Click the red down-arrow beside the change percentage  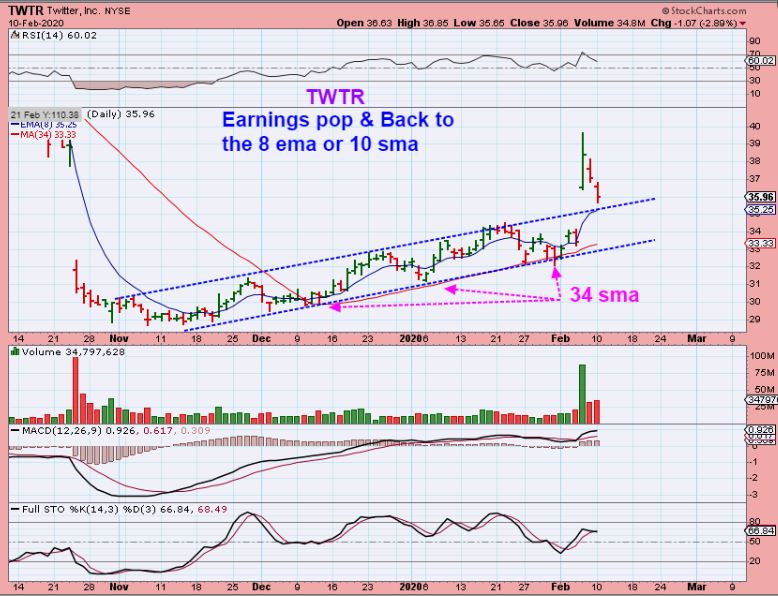tap(742, 23)
